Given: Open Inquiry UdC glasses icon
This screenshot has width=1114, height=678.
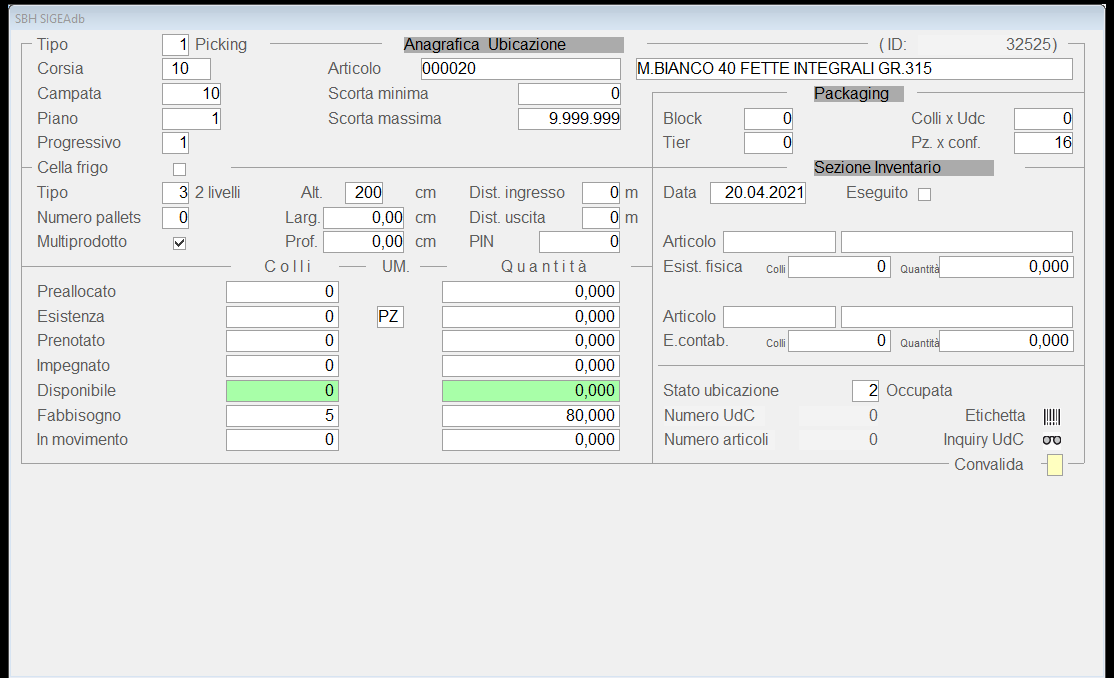Looking at the screenshot, I should pyautogui.click(x=1051, y=440).
